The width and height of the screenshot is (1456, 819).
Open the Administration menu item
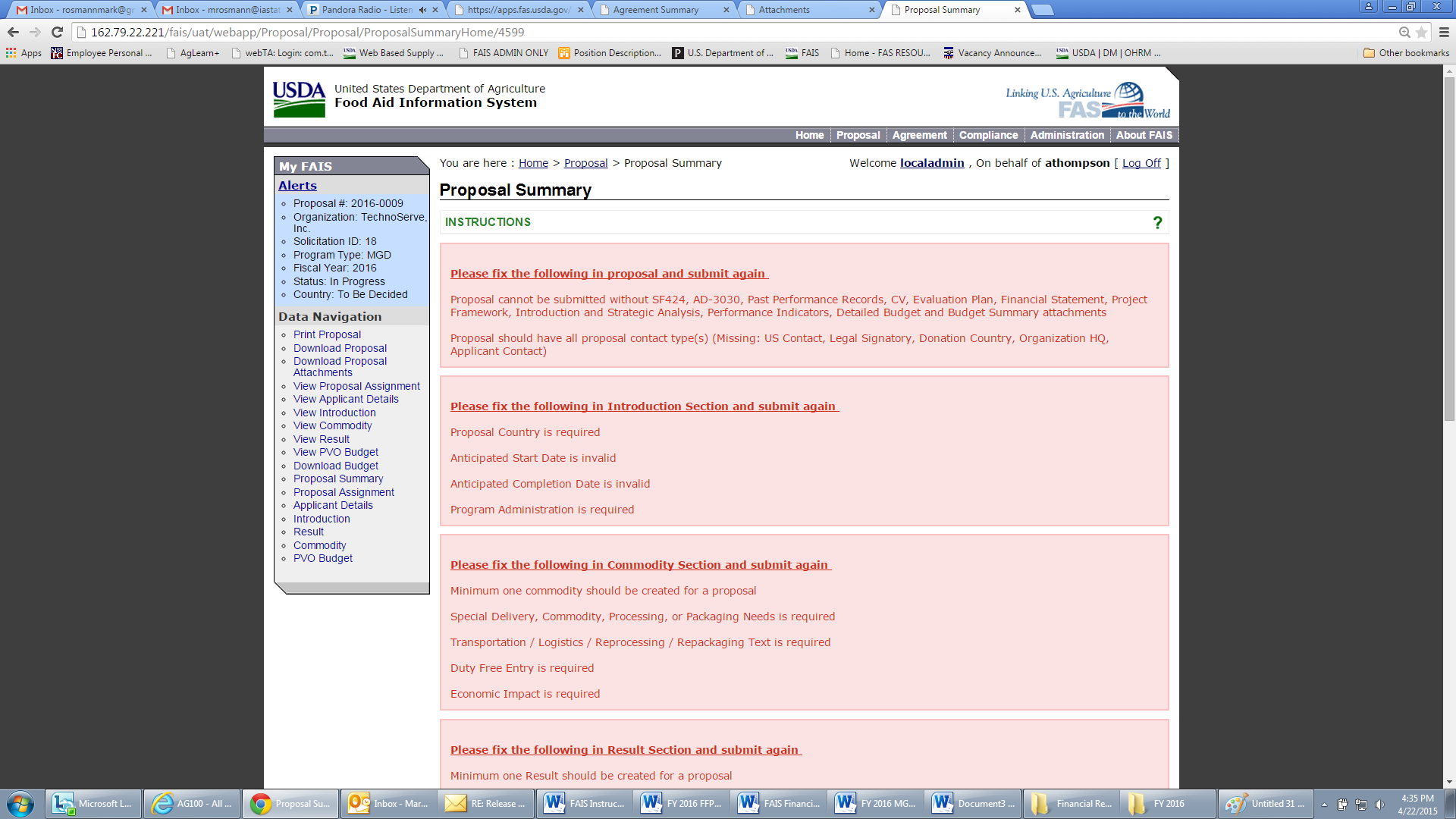point(1067,135)
